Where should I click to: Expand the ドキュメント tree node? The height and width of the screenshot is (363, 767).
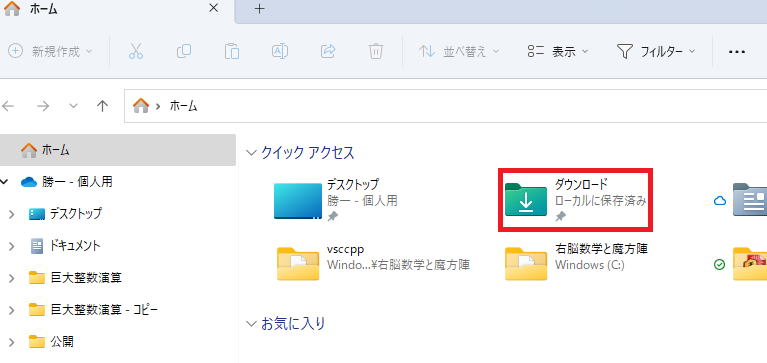(x=12, y=246)
